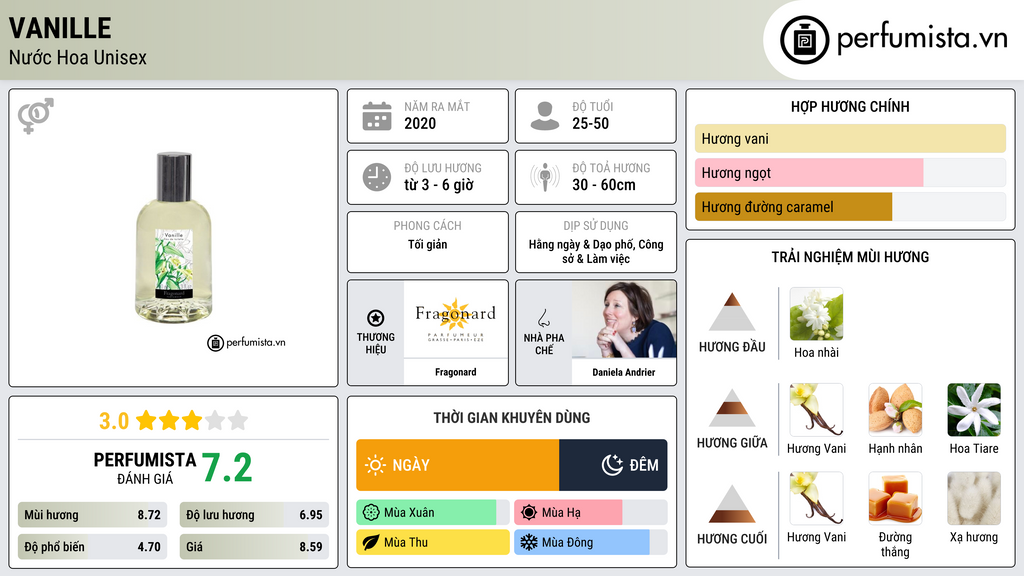Click the sun icon in Ngày bar

[376, 465]
